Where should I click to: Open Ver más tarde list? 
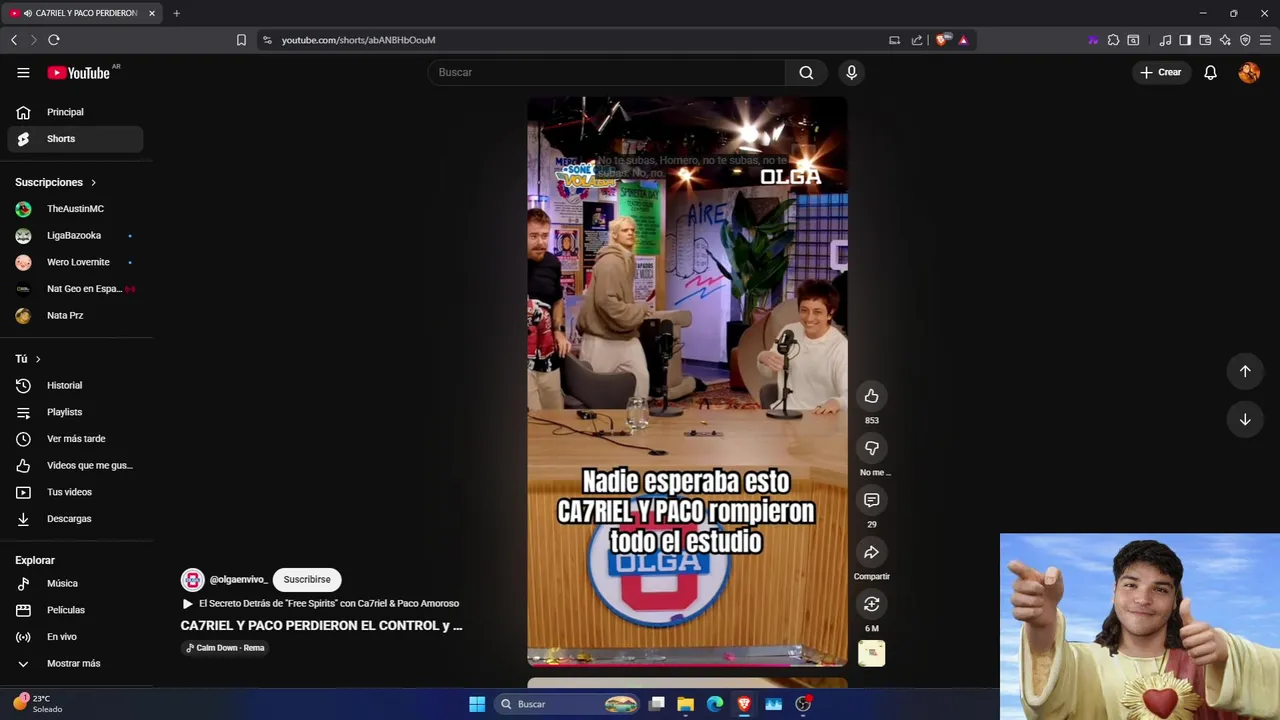pyautogui.click(x=75, y=439)
